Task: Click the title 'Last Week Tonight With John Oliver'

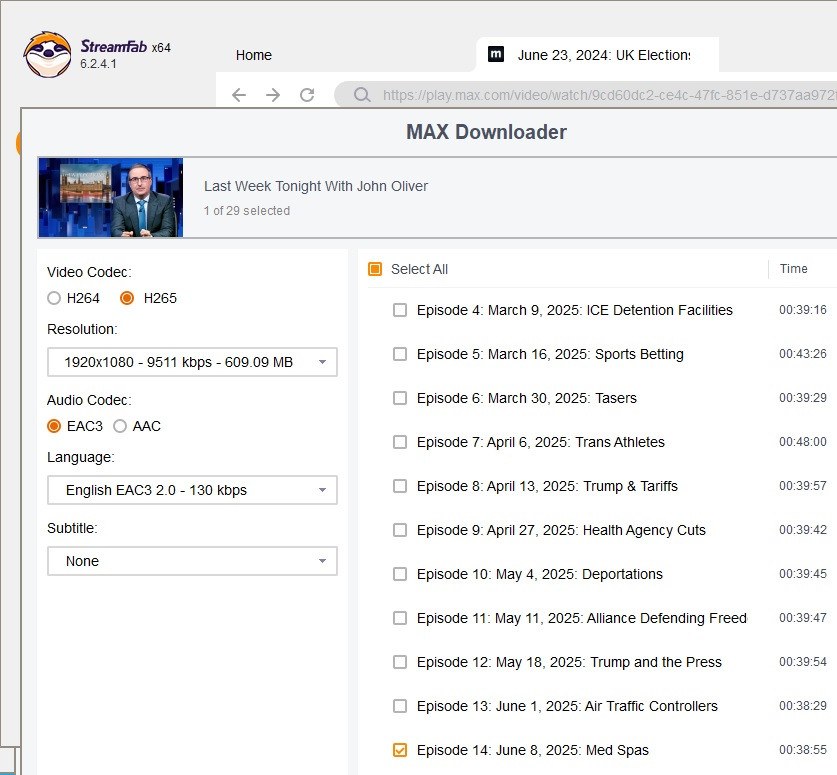Action: click(316, 186)
